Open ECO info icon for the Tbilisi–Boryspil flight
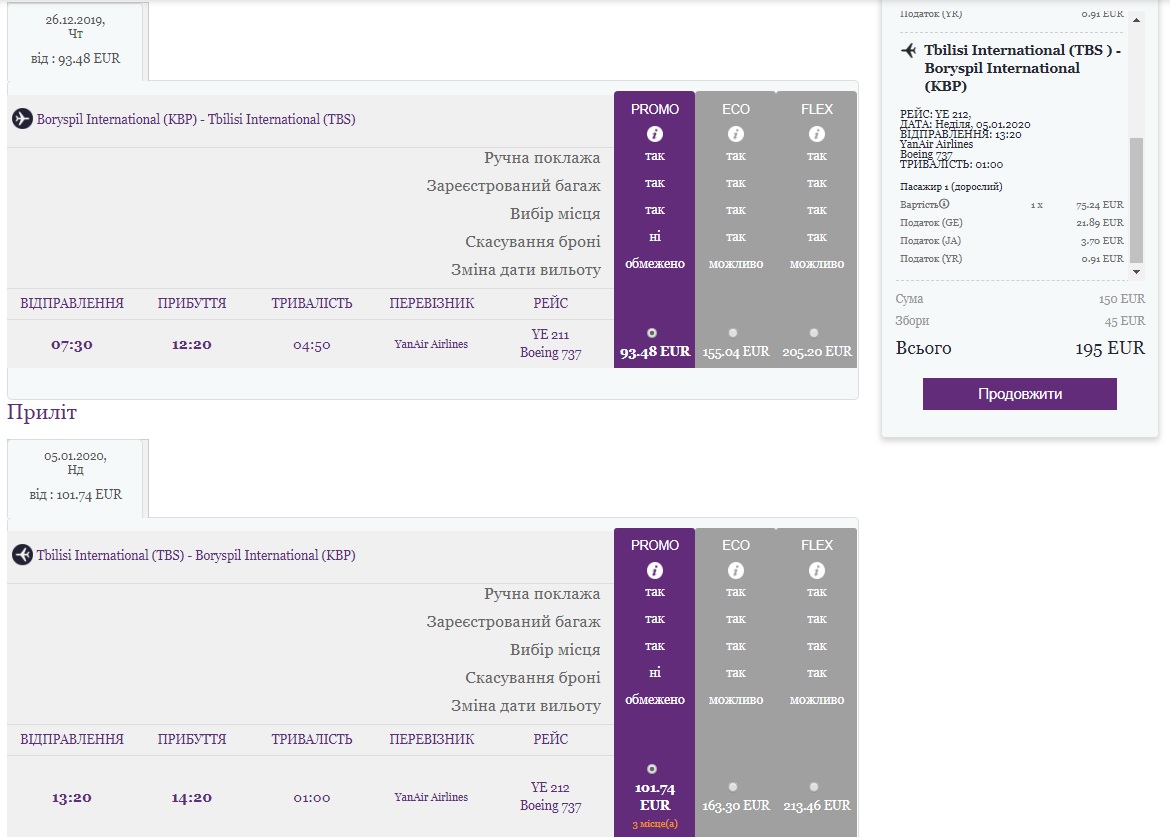Viewport: 1170px width, 837px height. [736, 570]
